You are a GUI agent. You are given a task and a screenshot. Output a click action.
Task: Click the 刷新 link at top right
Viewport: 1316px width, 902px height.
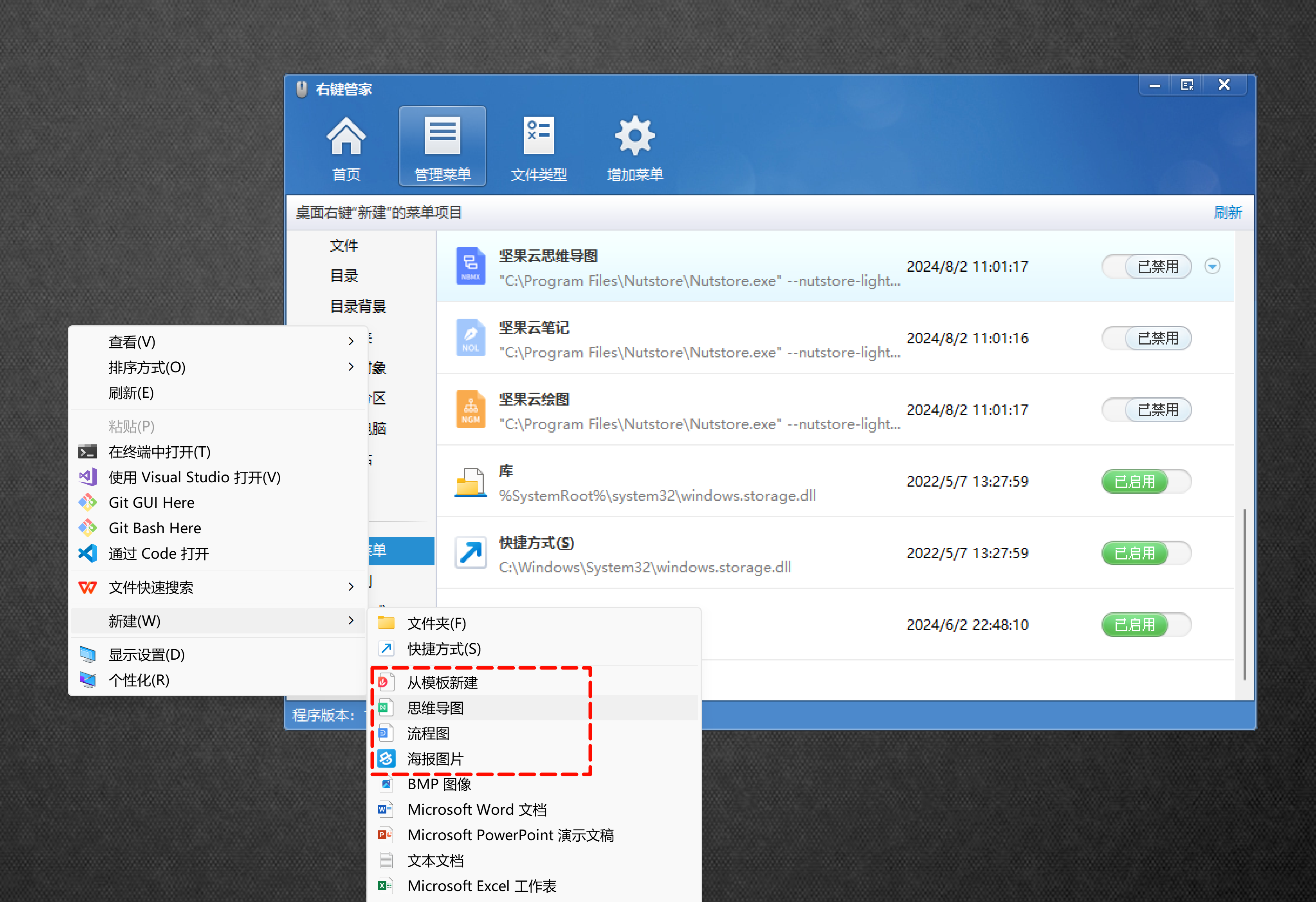pos(1228,212)
